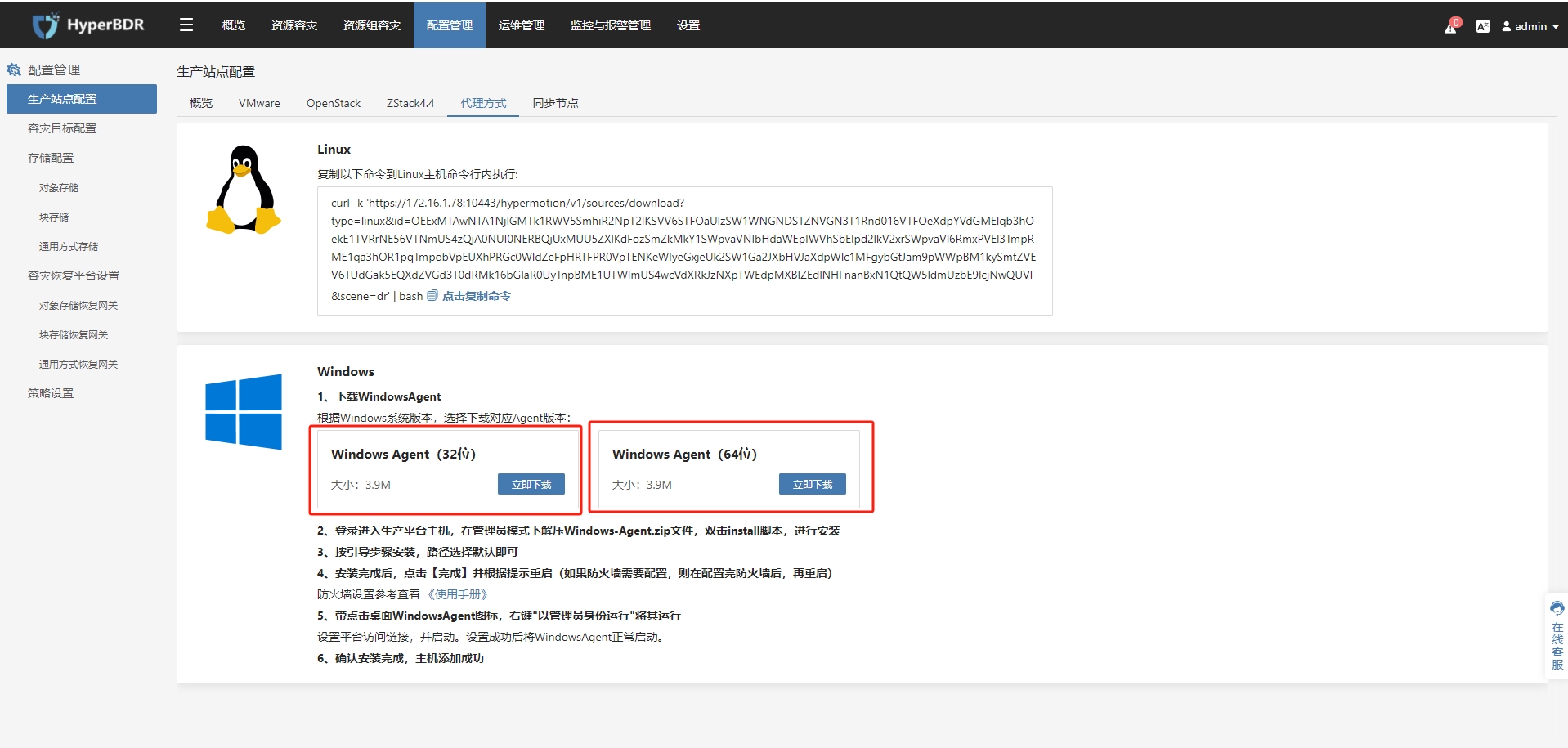Click the Windows section heading
This screenshot has width=1568, height=748.
pyautogui.click(x=346, y=371)
